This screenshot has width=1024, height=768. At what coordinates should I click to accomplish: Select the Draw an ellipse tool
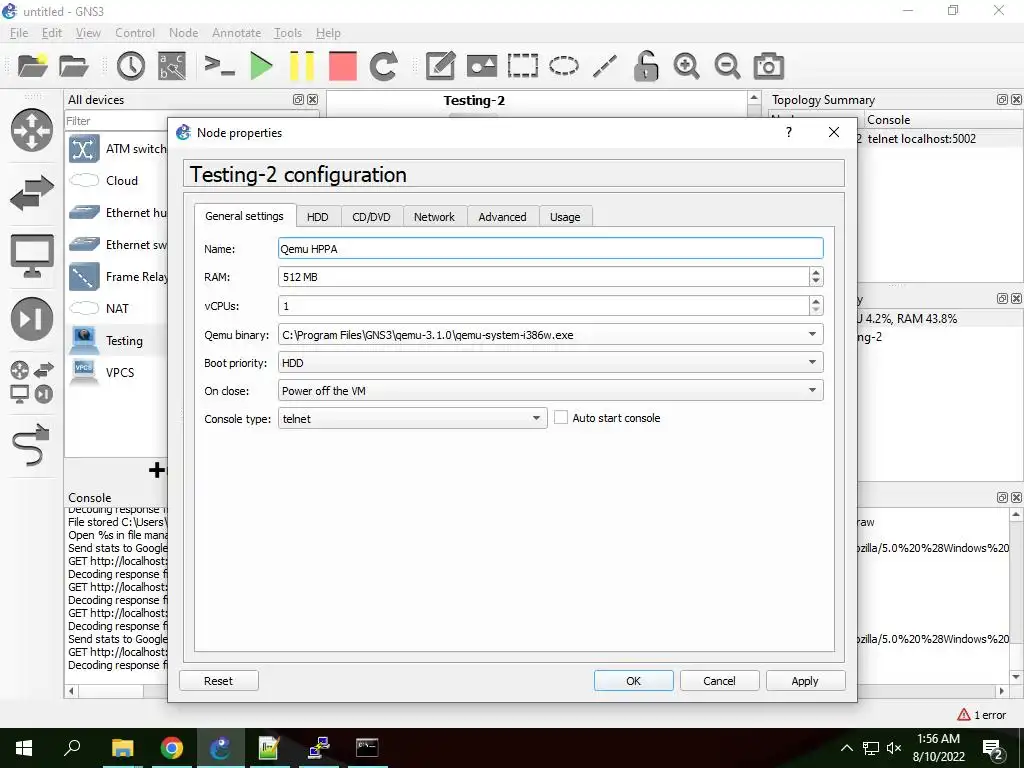coord(564,66)
